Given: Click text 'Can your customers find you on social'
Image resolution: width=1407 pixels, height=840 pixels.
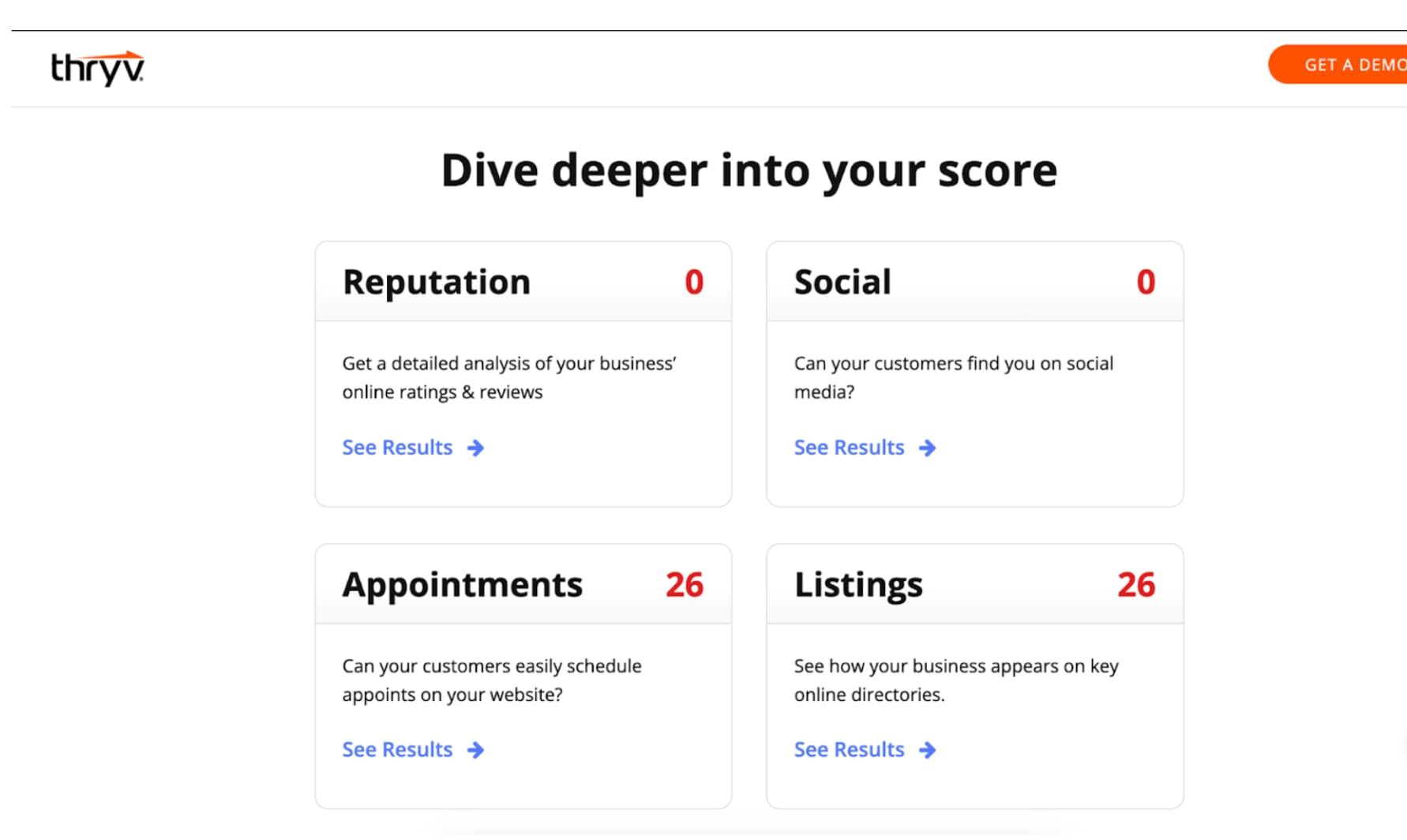Looking at the screenshot, I should click(x=954, y=364).
